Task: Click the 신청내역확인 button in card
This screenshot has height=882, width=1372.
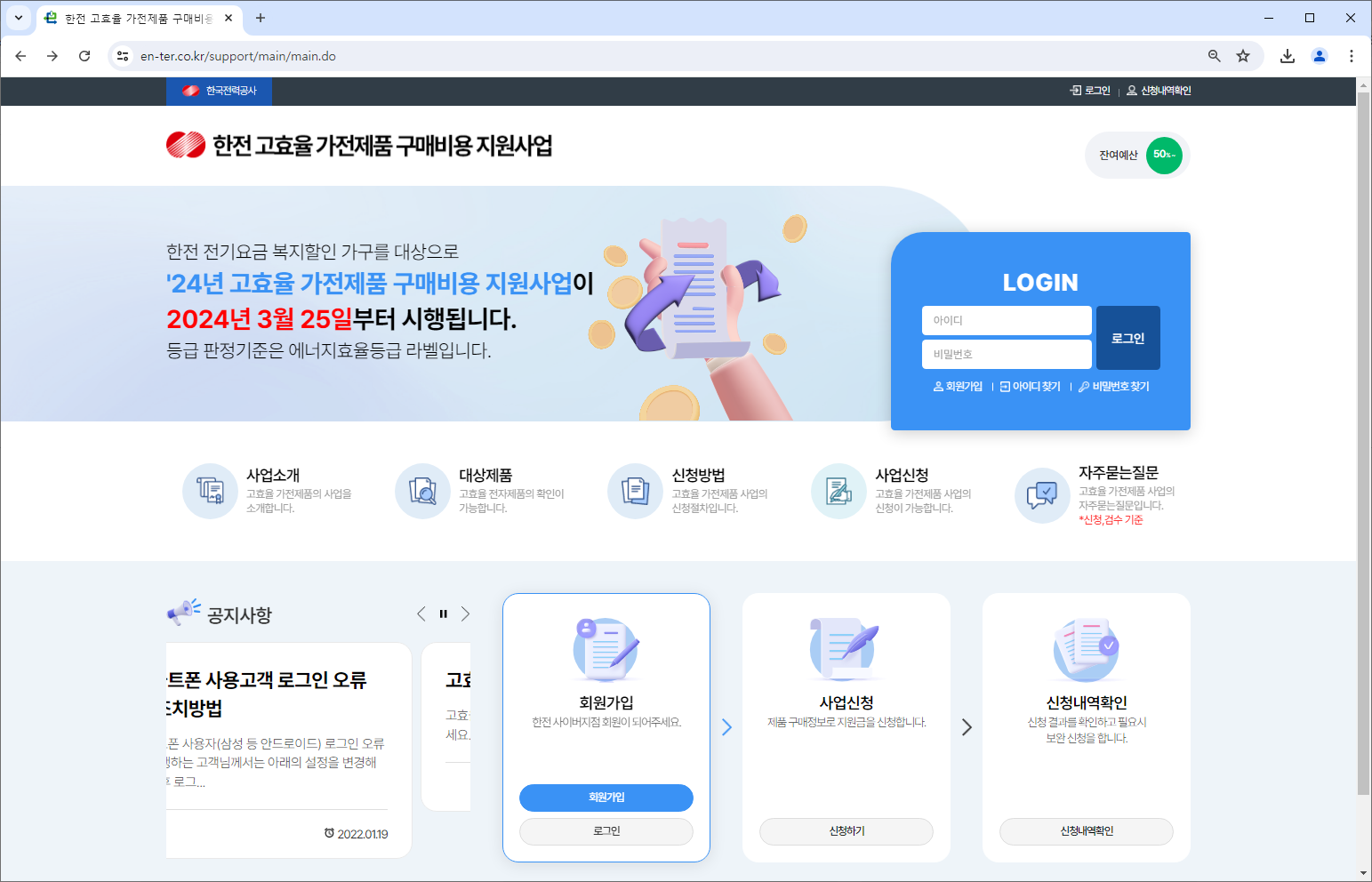Action: (x=1087, y=831)
